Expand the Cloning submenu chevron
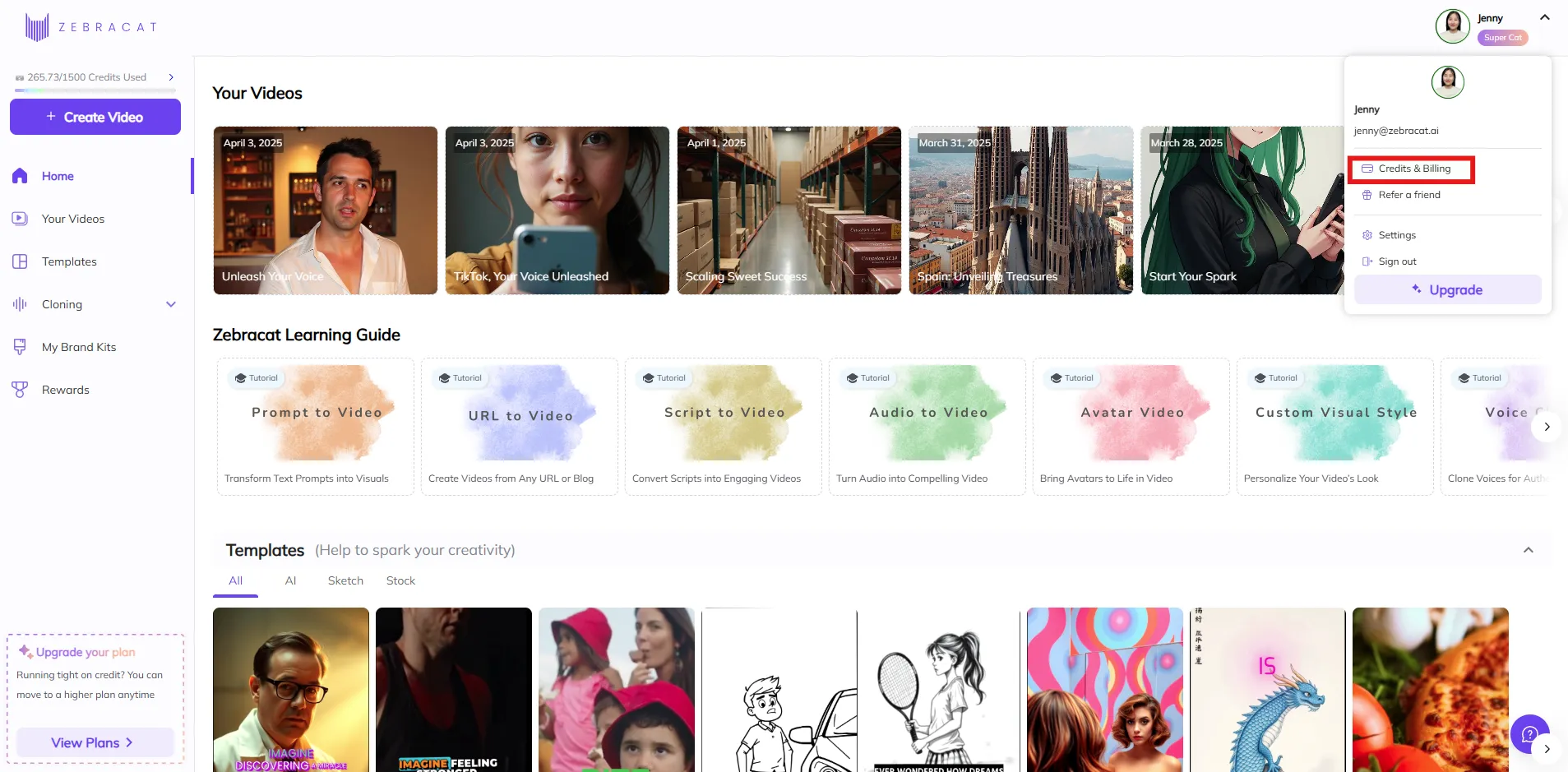Screen dimensions: 1568x772 [171, 304]
